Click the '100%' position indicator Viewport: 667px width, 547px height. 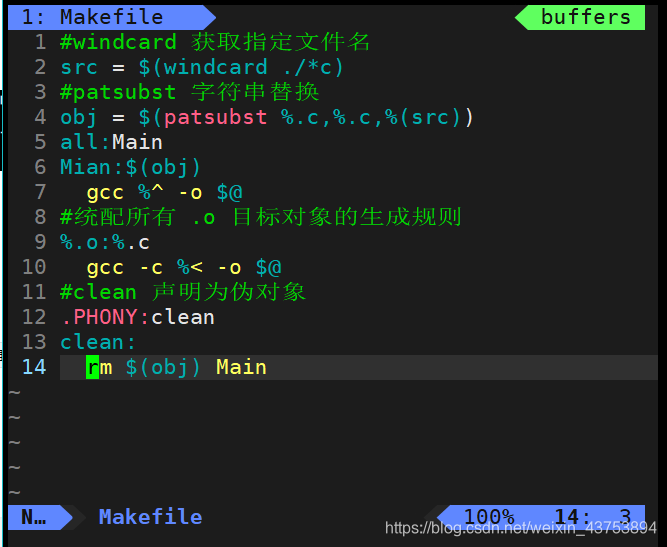coord(489,517)
